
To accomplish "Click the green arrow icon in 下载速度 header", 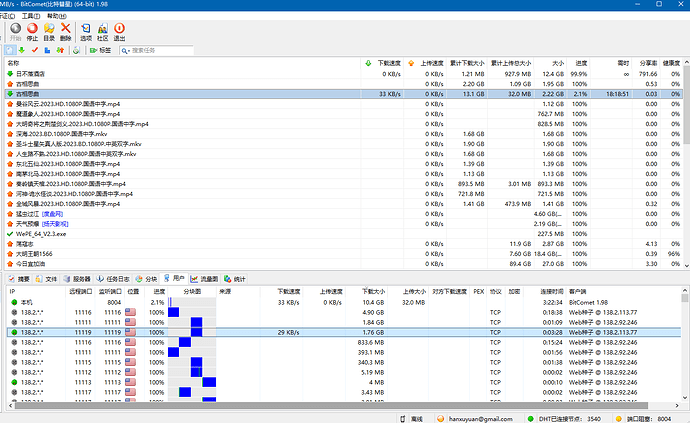I will [368, 63].
